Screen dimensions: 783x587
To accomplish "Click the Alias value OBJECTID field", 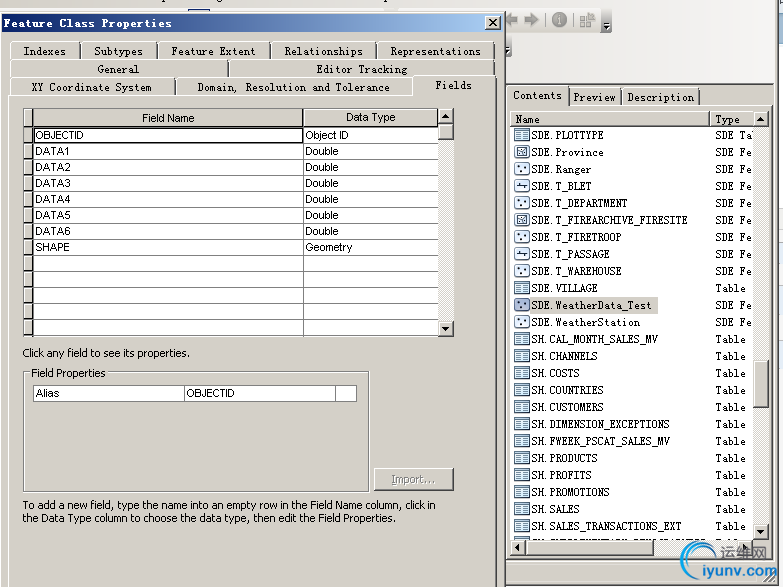I will (260, 393).
